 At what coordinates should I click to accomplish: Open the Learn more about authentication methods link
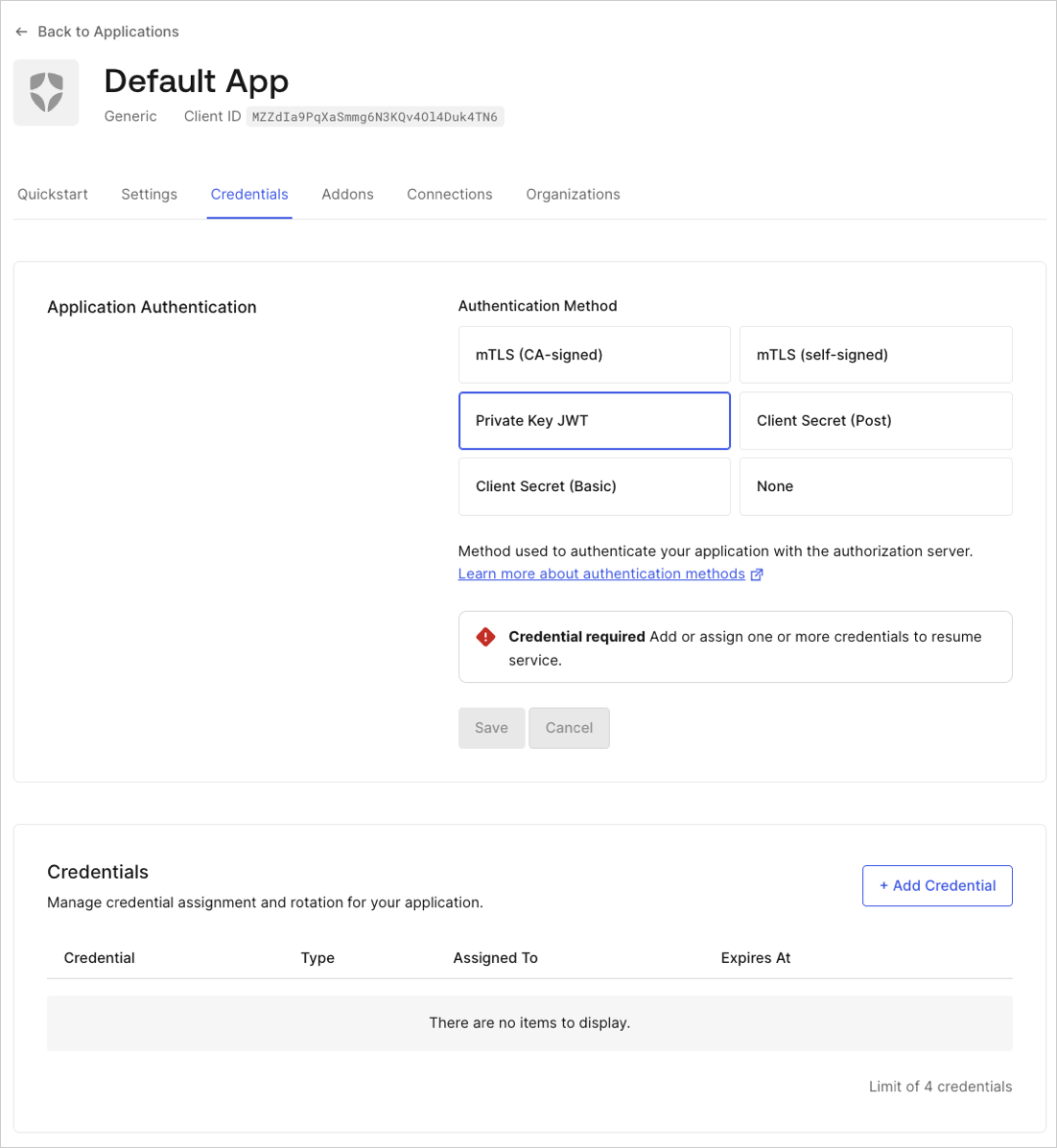click(x=600, y=574)
